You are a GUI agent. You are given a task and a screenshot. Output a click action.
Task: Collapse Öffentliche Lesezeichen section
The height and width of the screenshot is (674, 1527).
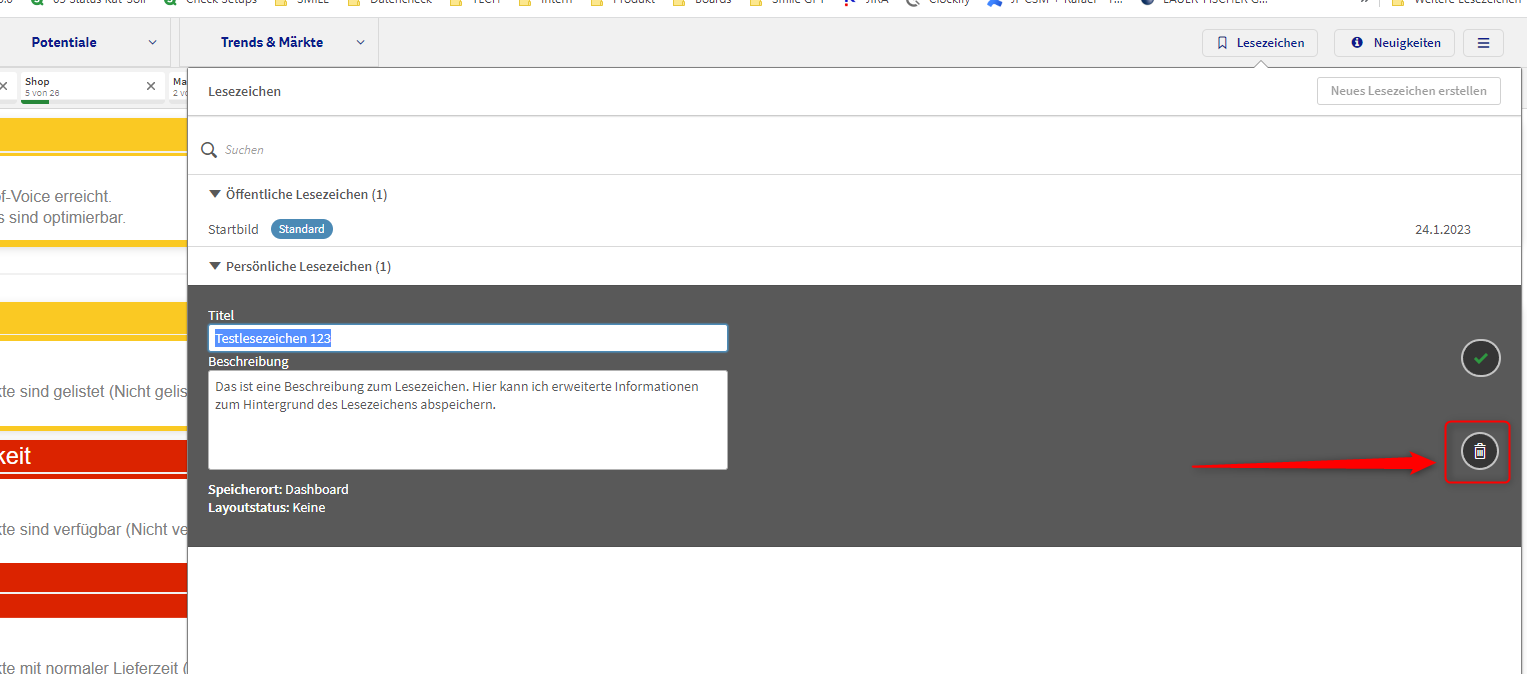215,194
